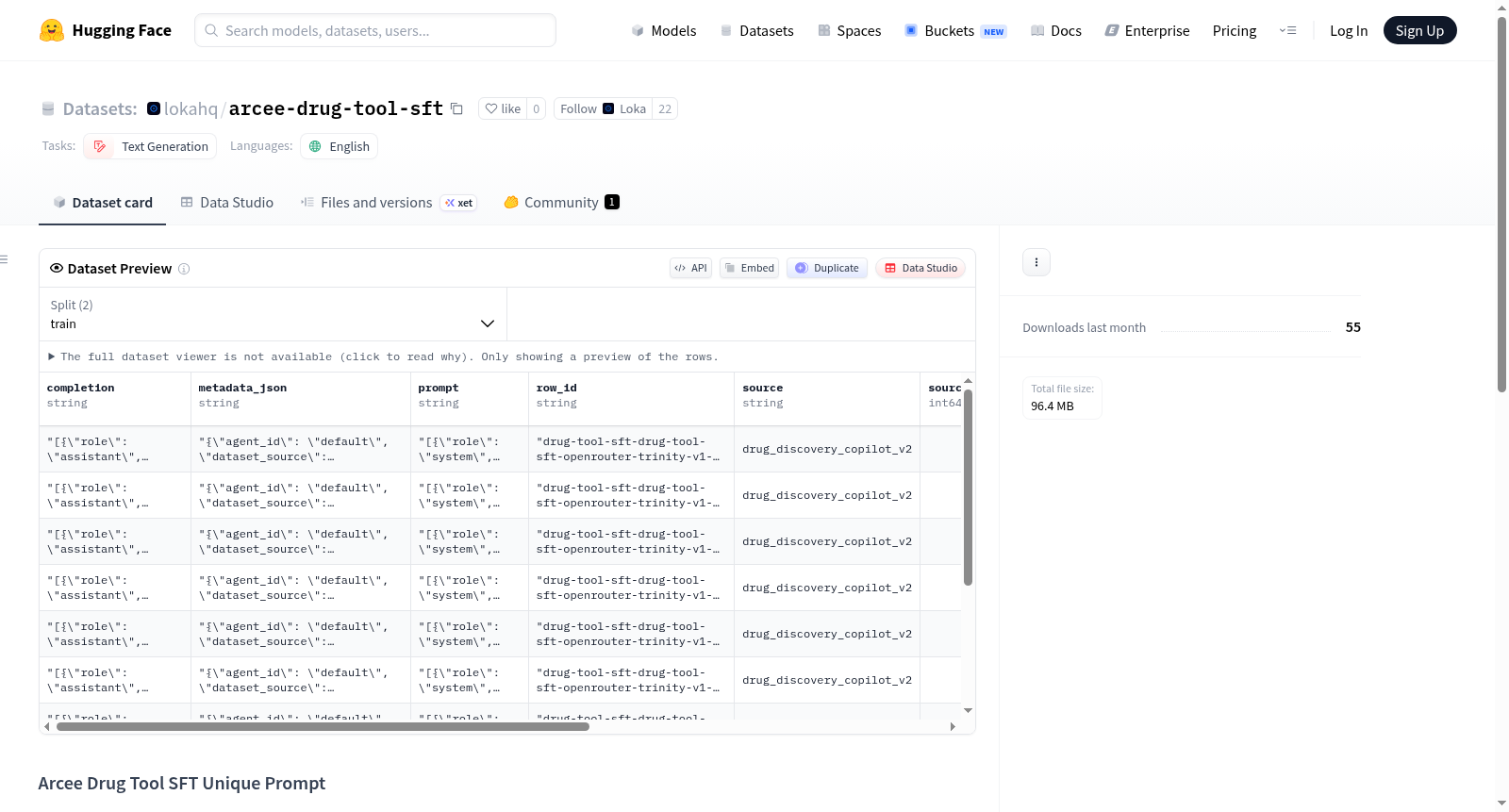The width and height of the screenshot is (1509, 812).
Task: Click the table horizontal scrollbar thumb
Action: [323, 727]
